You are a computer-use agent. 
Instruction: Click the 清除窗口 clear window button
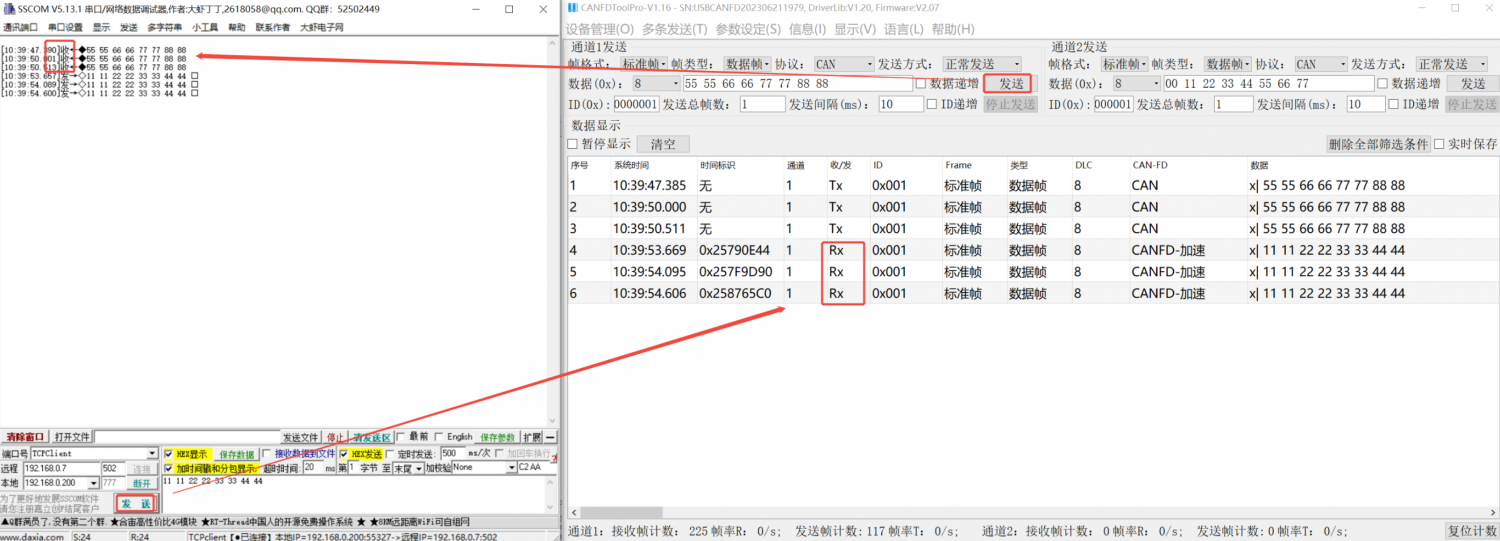(x=26, y=437)
